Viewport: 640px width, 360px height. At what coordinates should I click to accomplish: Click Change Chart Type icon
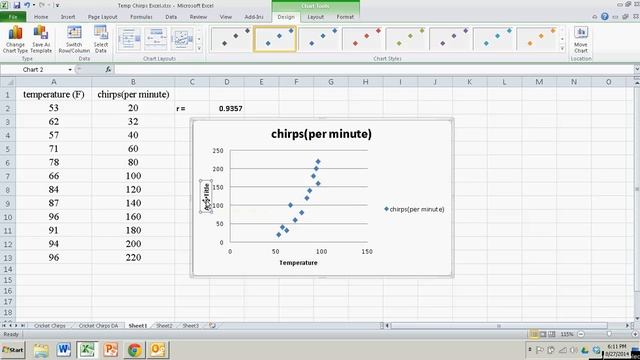(16, 39)
